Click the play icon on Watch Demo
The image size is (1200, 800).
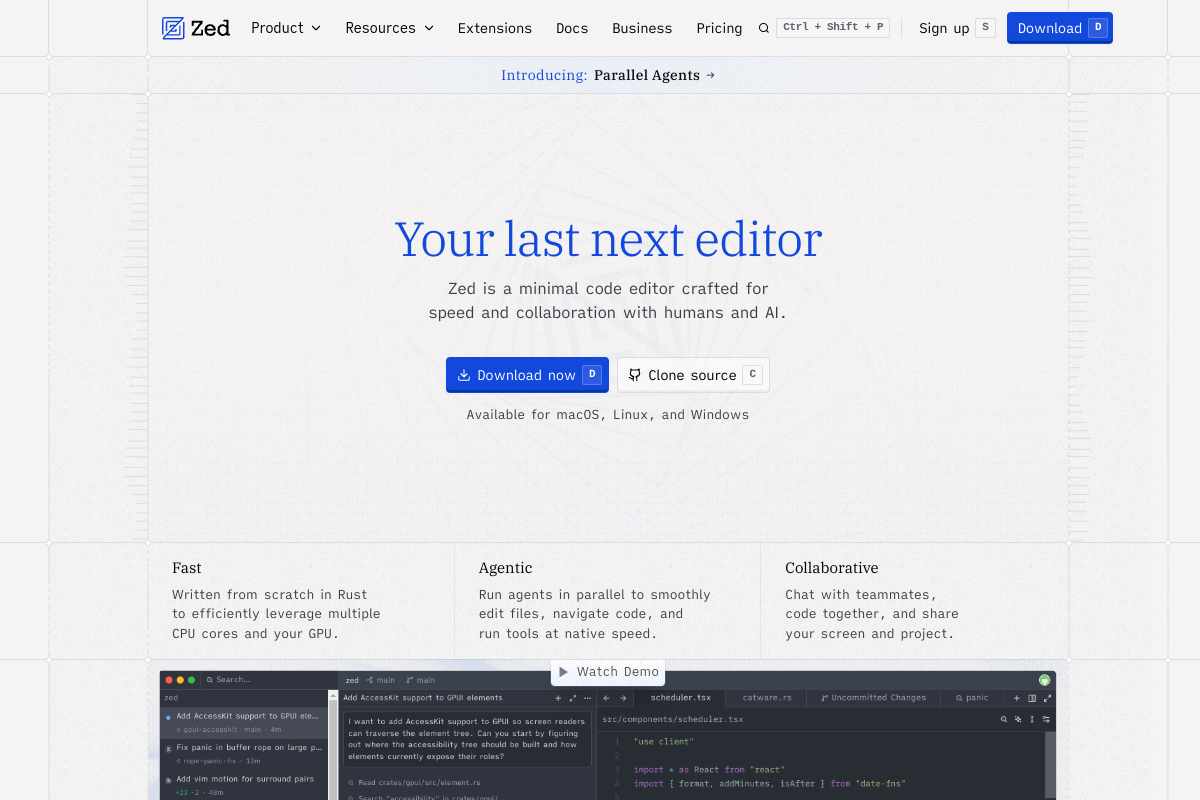pyautogui.click(x=564, y=672)
